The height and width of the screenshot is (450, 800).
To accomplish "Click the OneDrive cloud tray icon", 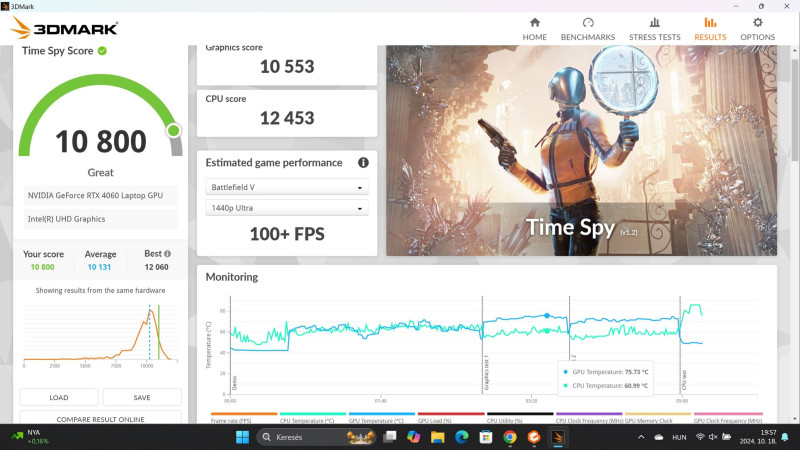I will (659, 437).
